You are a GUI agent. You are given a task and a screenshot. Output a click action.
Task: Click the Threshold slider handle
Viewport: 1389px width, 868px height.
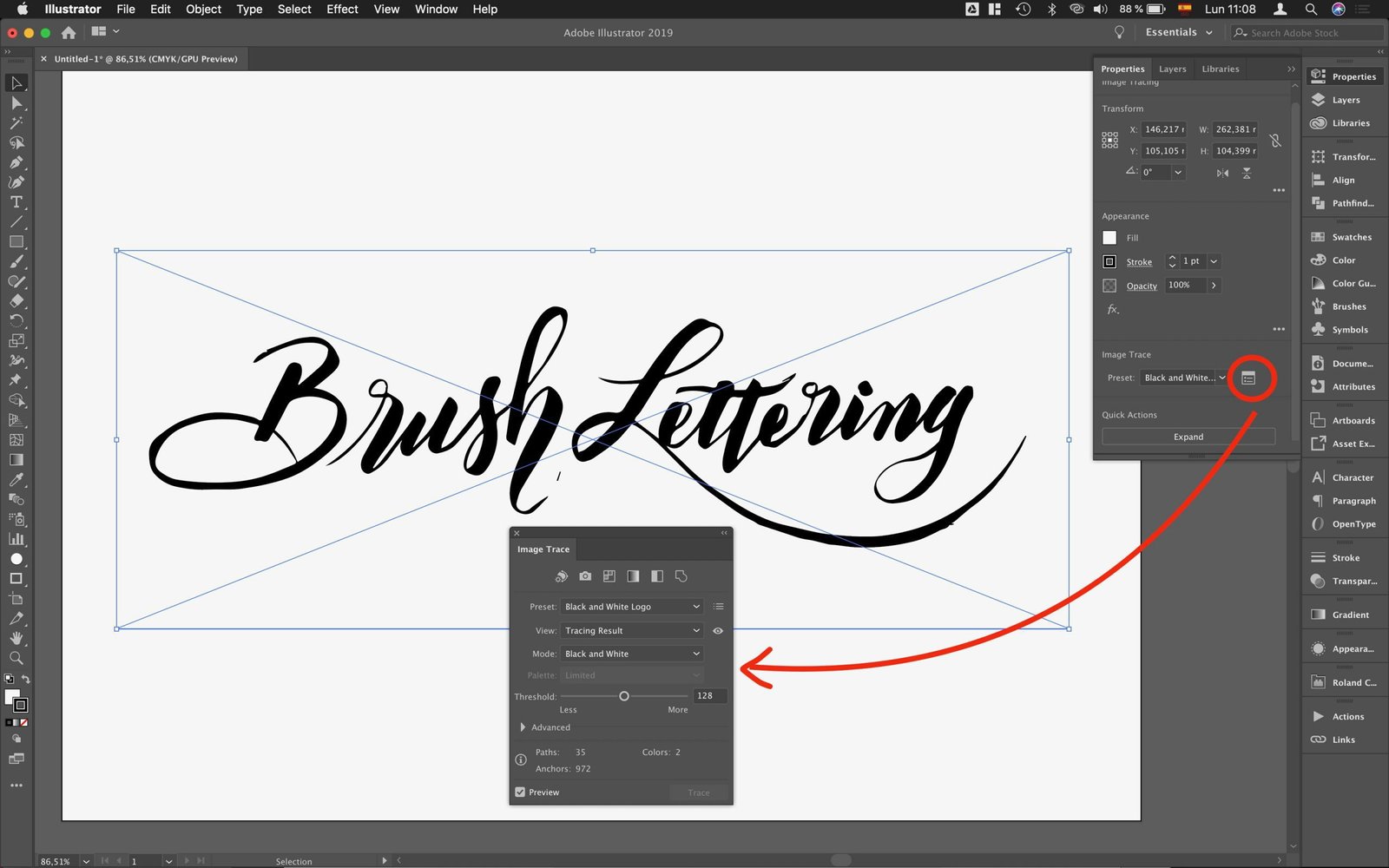623,696
